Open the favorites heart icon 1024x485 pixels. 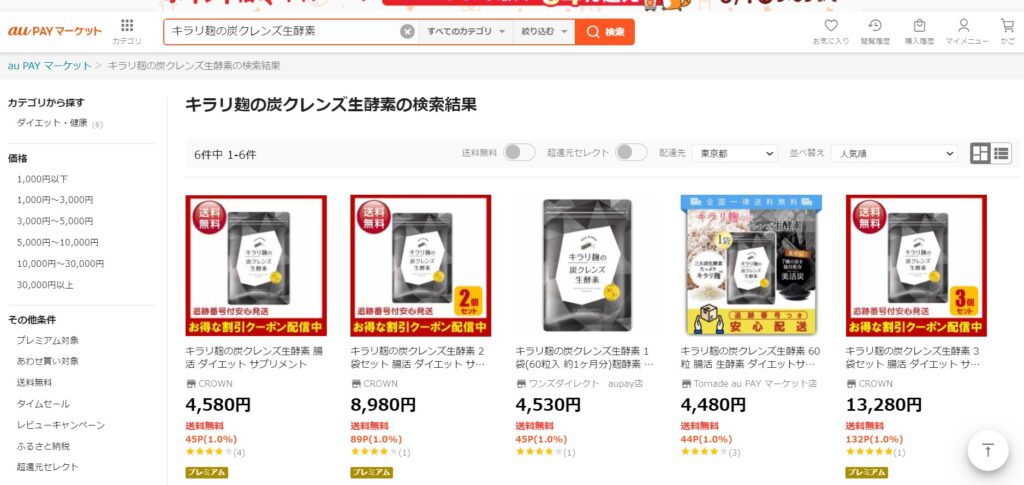[x=831, y=26]
